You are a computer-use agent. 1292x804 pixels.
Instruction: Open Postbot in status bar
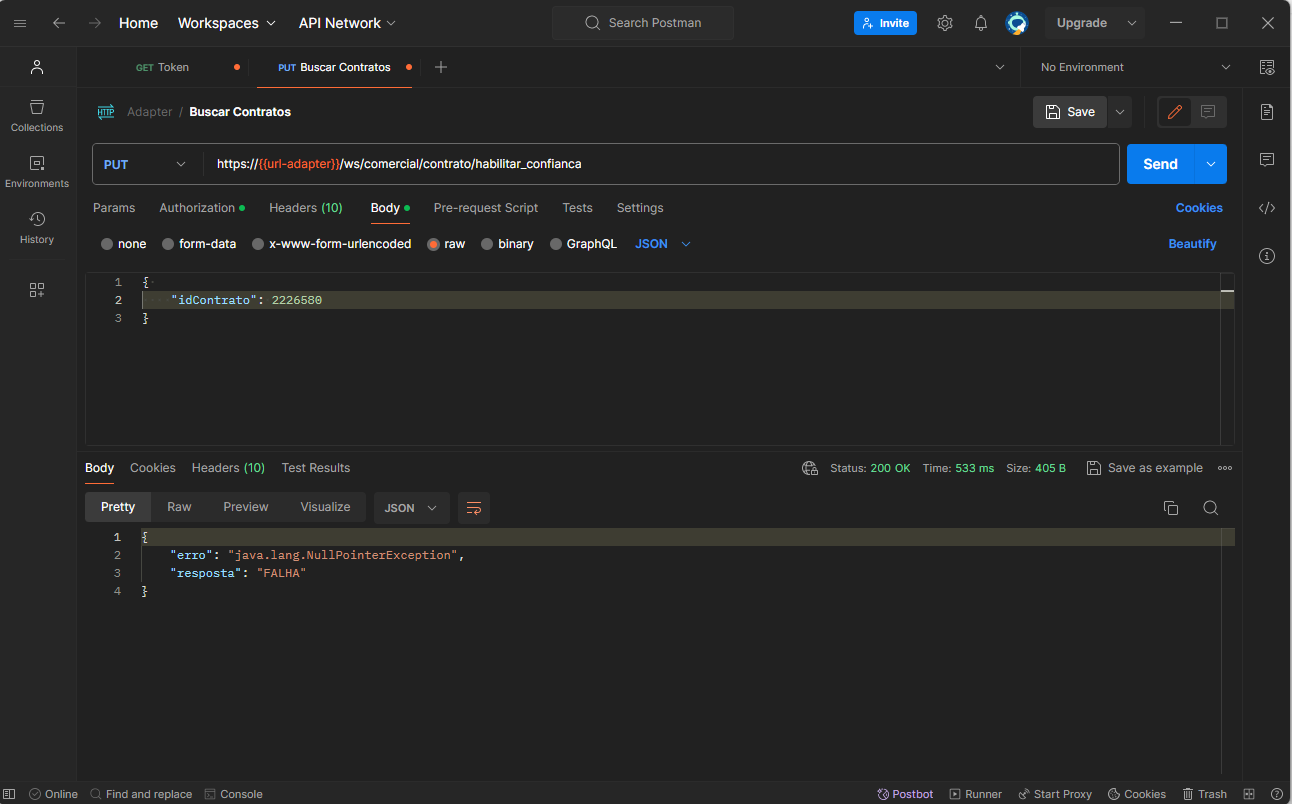(905, 794)
